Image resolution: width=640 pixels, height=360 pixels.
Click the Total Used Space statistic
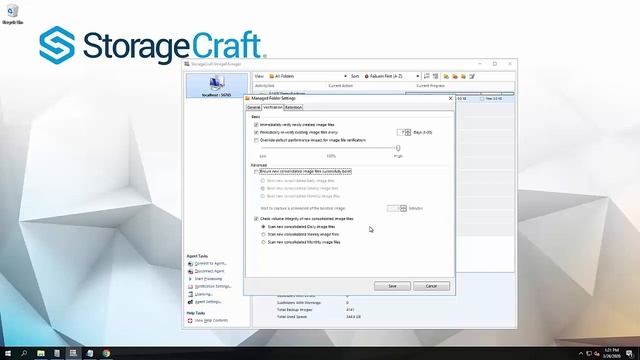[292, 317]
